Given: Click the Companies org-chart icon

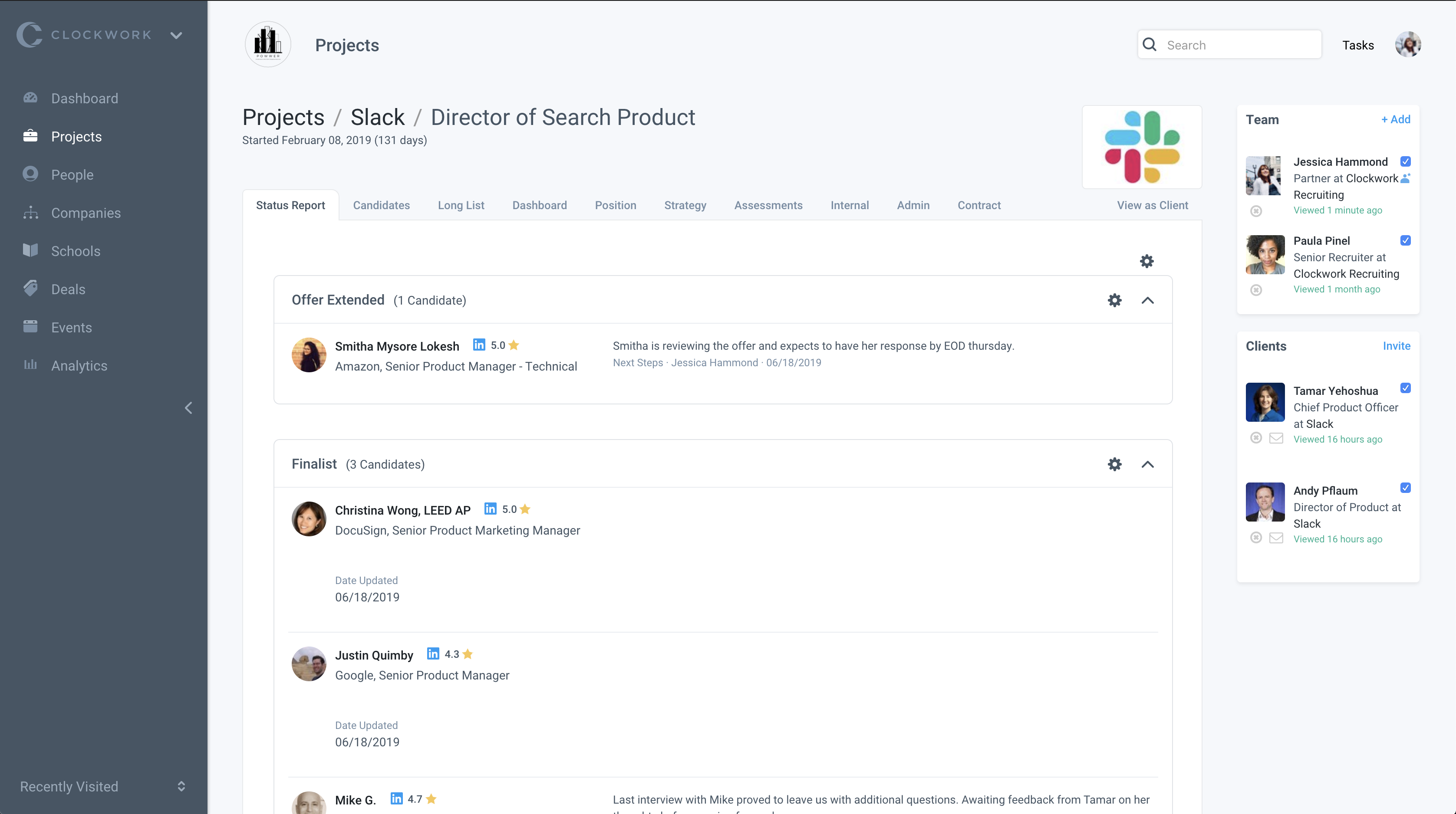Looking at the screenshot, I should click(30, 213).
